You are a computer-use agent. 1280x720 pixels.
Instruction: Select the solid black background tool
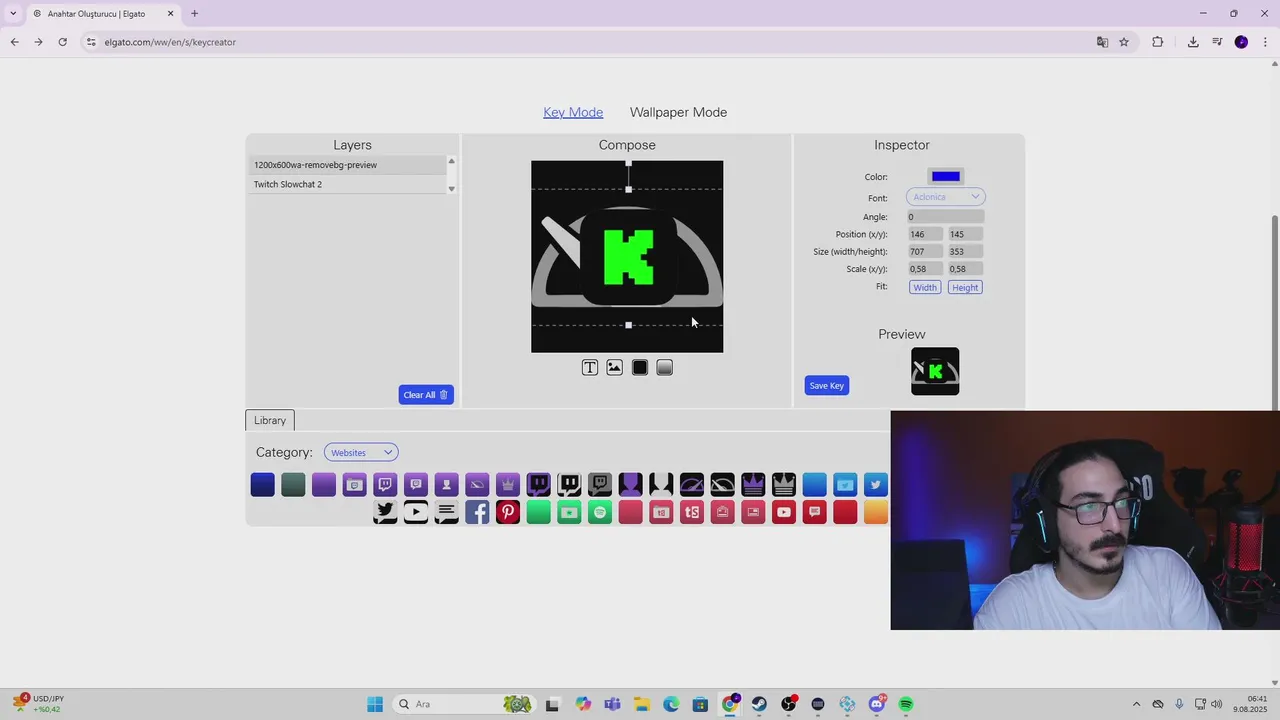640,368
